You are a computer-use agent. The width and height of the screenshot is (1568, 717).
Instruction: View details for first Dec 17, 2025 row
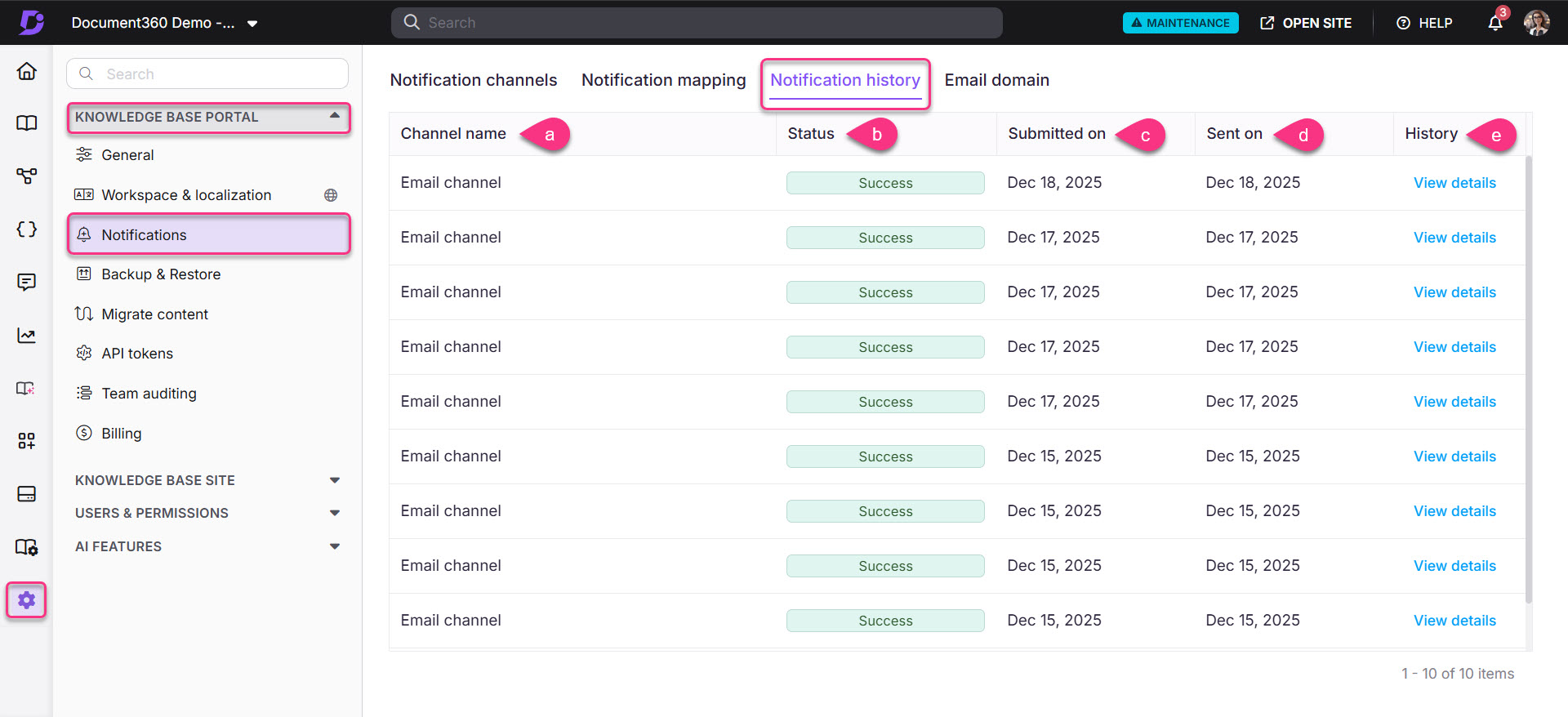(1454, 238)
